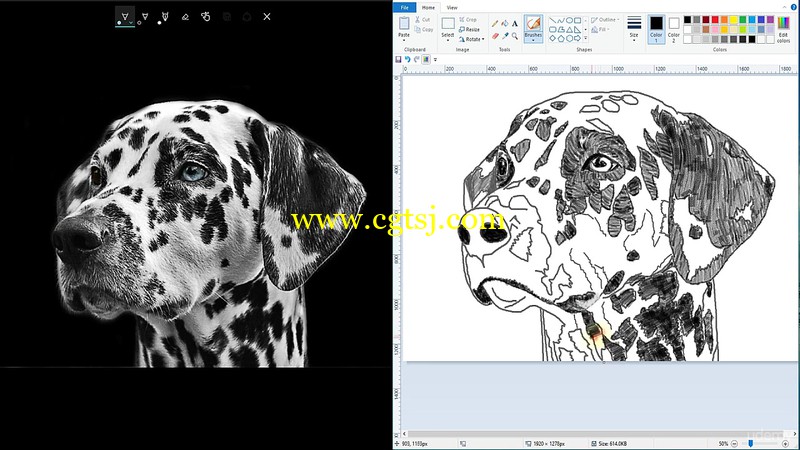Switch to the View ribbon tab
This screenshot has width=800, height=450.
coord(452,8)
